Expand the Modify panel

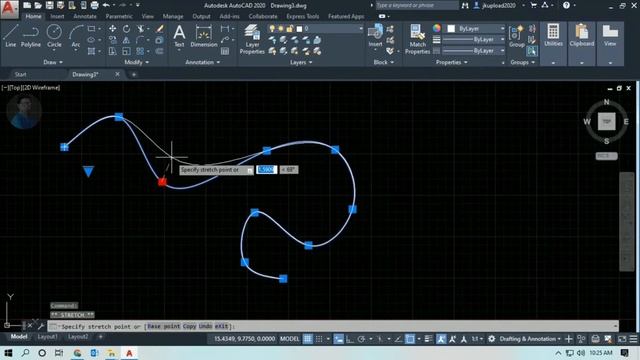click(x=136, y=62)
